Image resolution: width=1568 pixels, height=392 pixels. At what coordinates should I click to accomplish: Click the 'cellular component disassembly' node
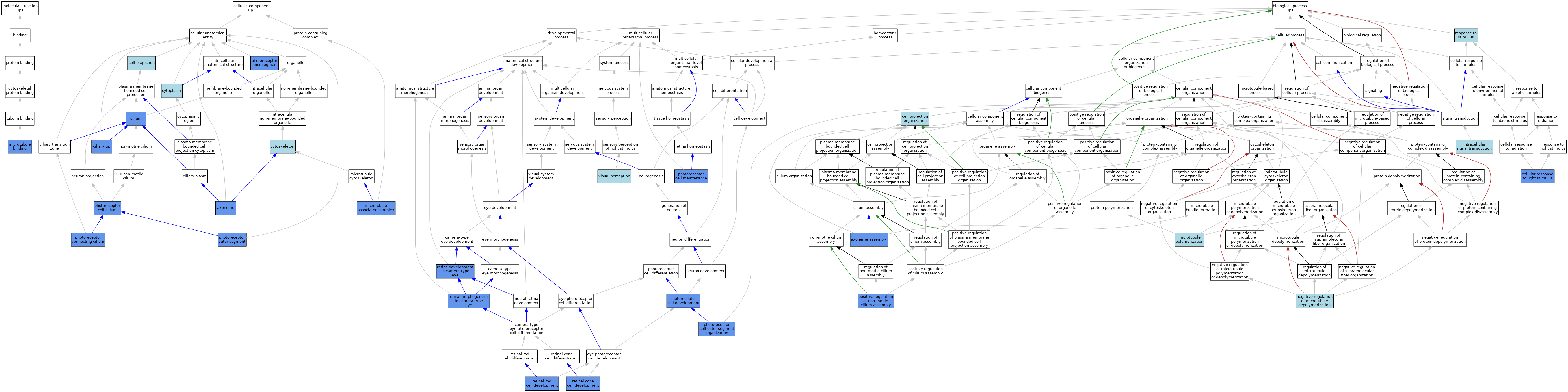pos(1329,118)
